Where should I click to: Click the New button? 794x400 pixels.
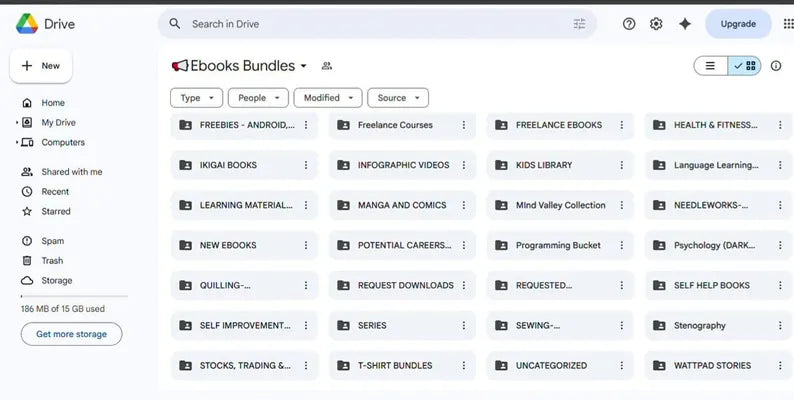point(41,66)
